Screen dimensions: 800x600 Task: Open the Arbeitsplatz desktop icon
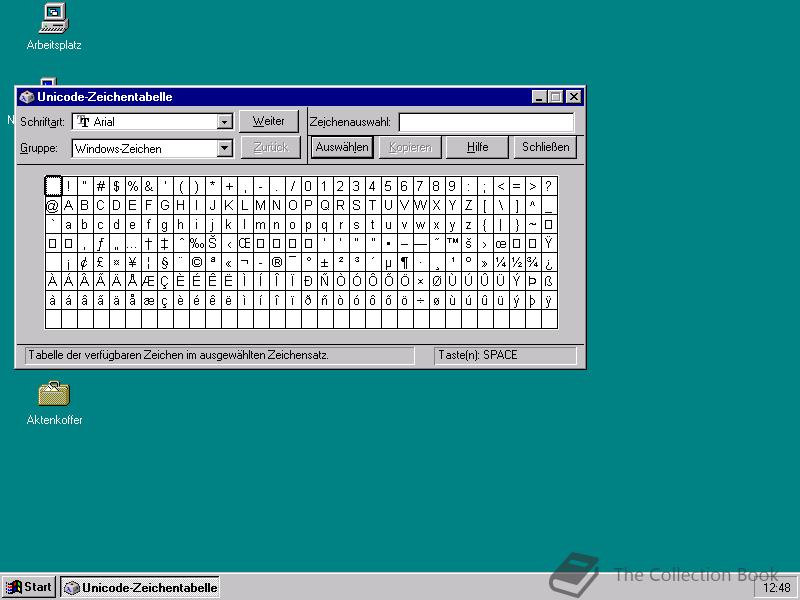tap(54, 27)
